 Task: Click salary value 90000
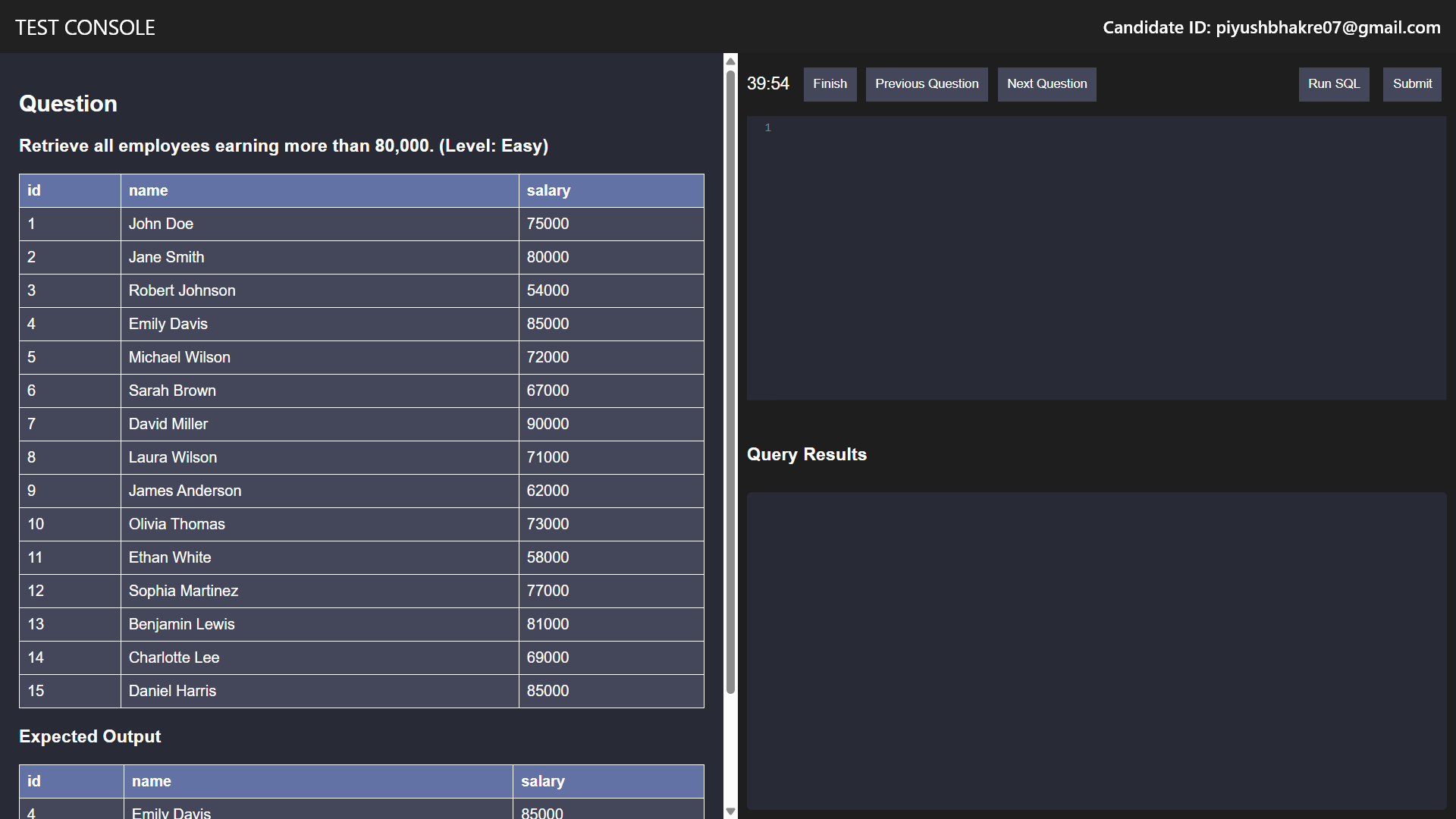click(611, 425)
